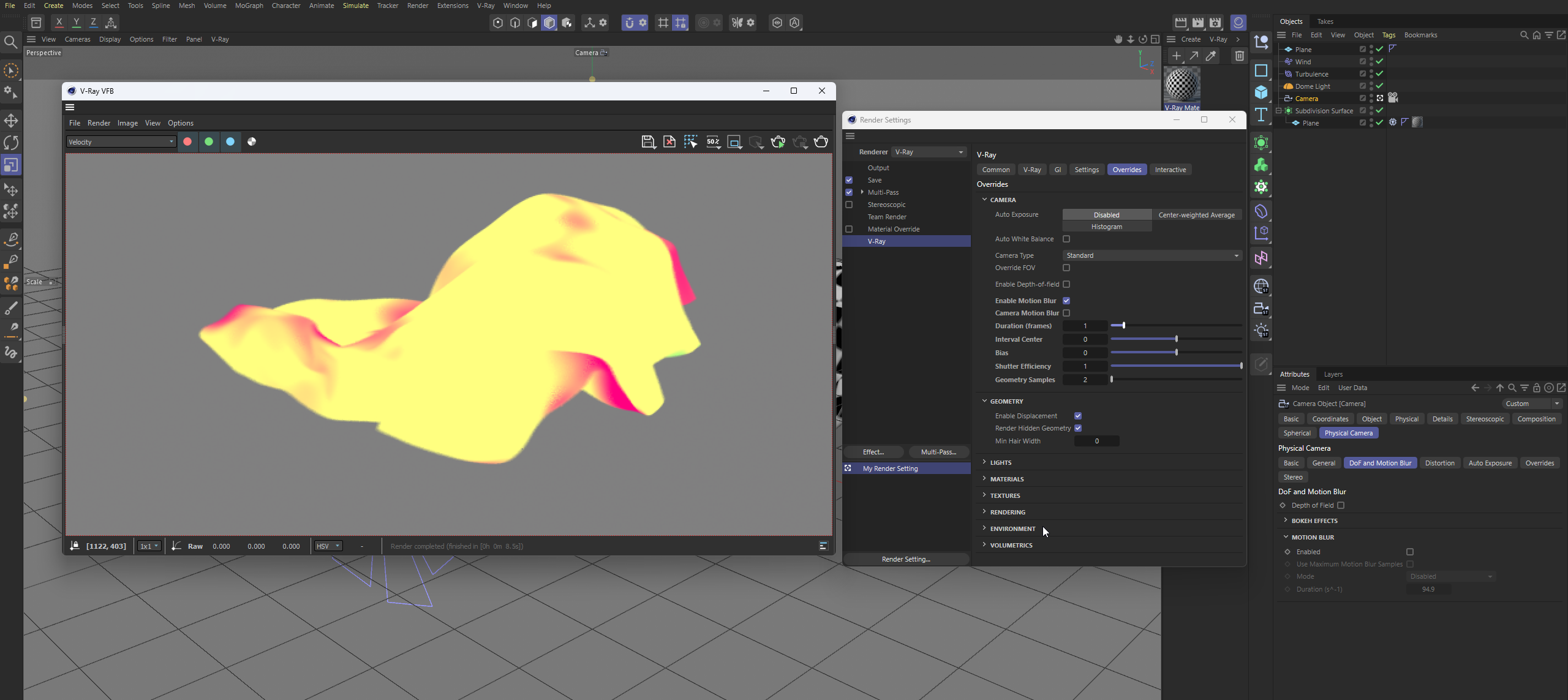Click the Cube primitive icon
This screenshot has width=1568, height=700.
[x=1261, y=92]
